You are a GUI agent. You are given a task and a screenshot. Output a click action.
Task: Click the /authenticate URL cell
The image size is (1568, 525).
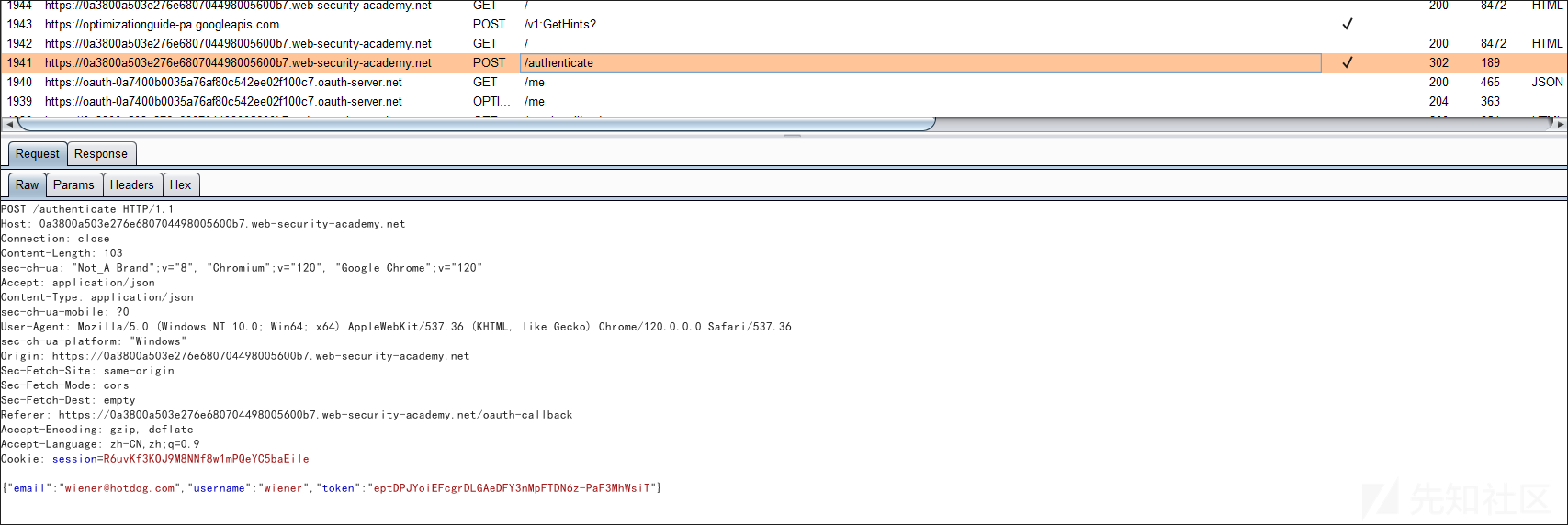pos(920,62)
